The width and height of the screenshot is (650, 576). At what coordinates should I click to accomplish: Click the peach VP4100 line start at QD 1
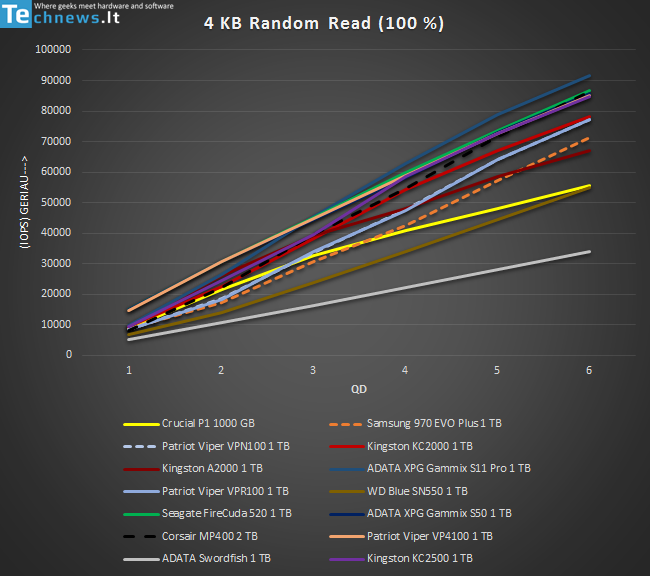[x=129, y=310]
